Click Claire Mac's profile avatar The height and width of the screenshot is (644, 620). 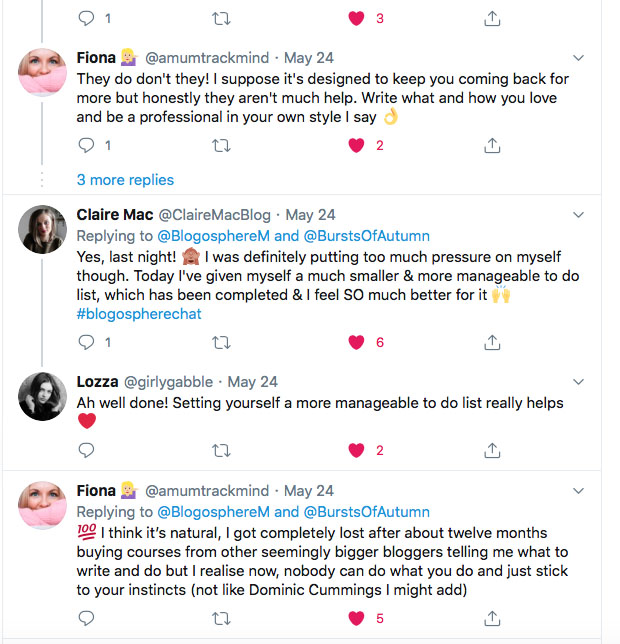point(43,232)
